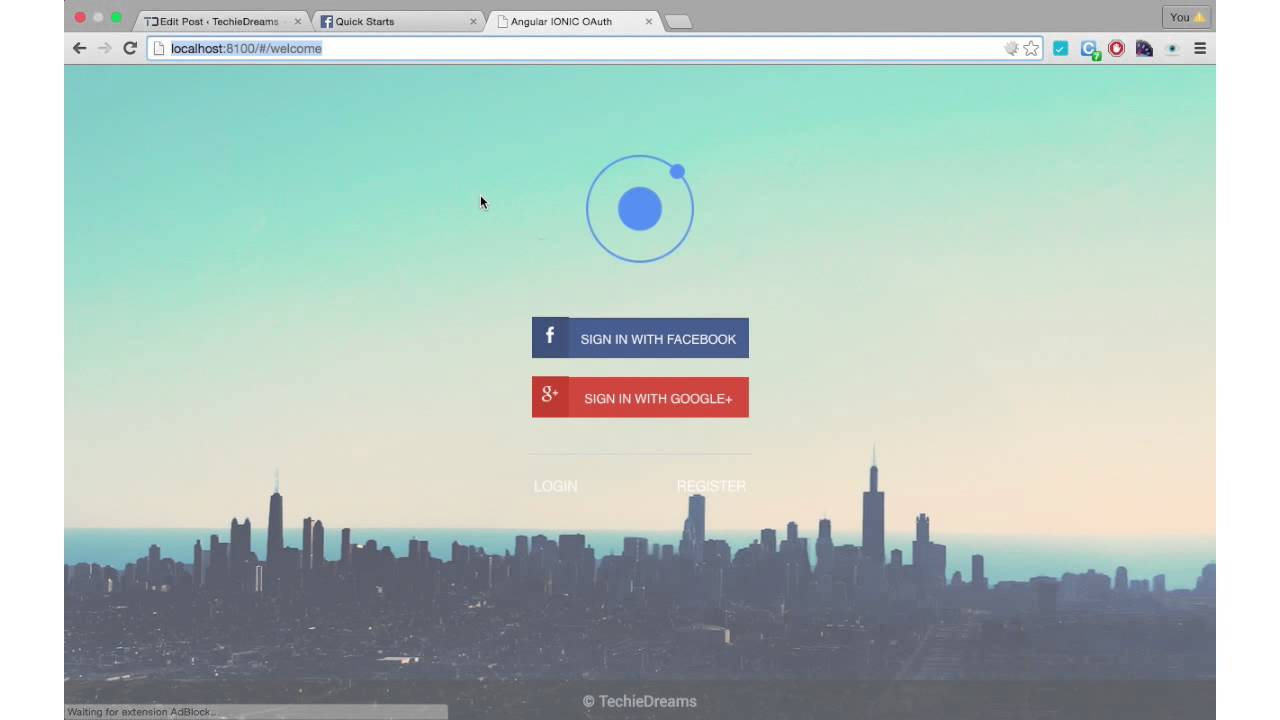Open the LOGIN link
1280x720 pixels.
coord(556,486)
